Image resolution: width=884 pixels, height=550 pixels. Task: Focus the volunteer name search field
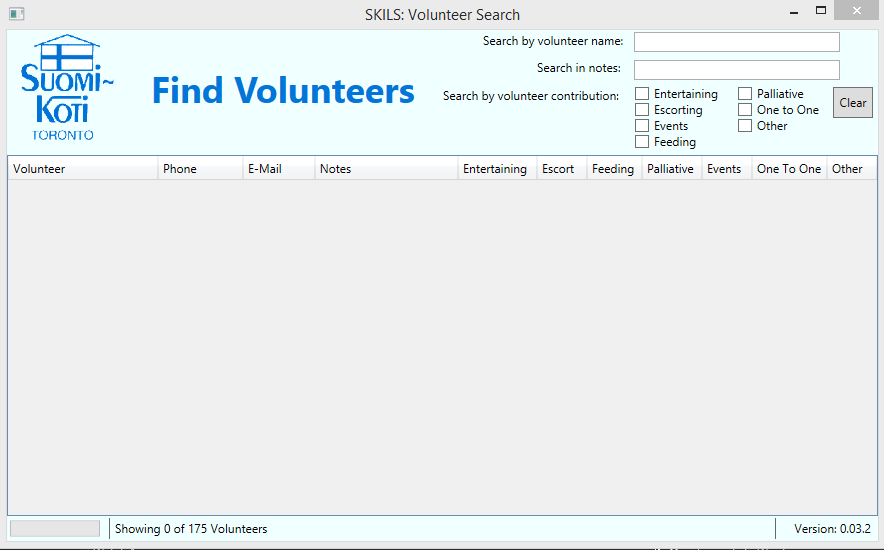(x=736, y=42)
